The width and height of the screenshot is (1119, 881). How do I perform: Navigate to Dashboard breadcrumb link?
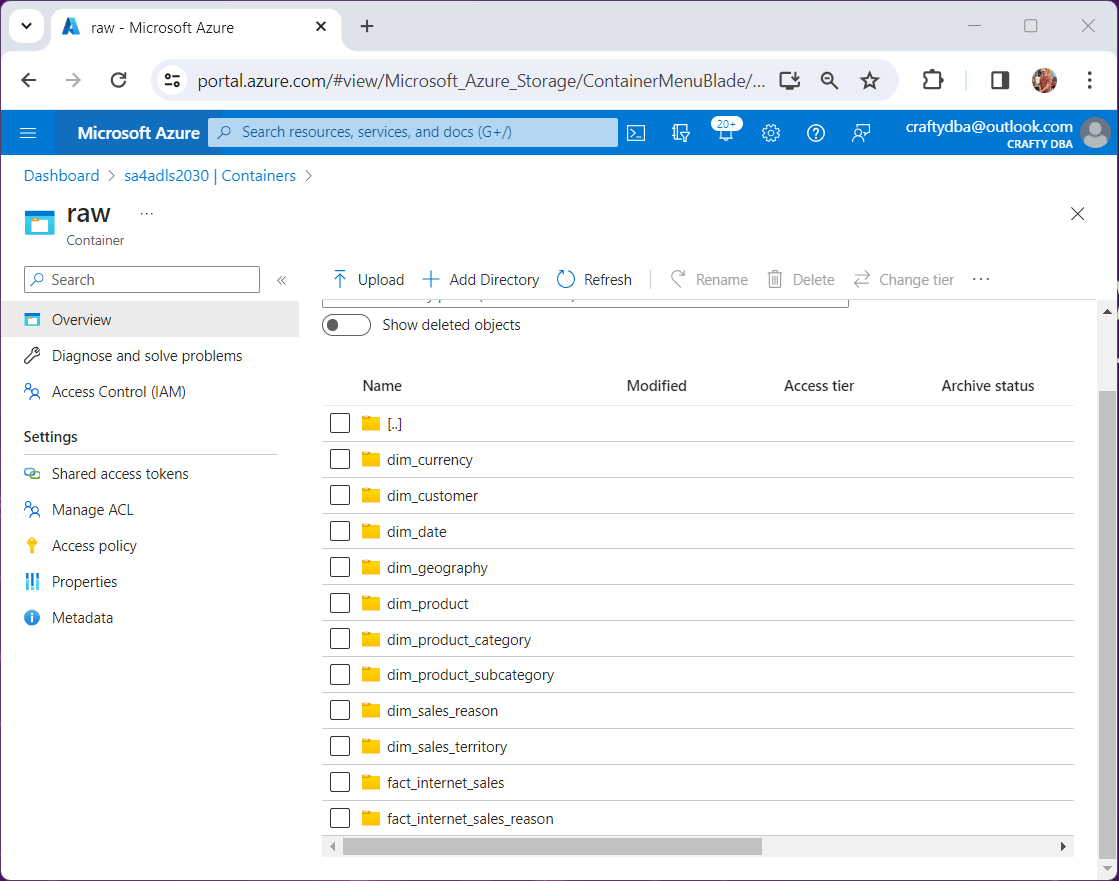tap(61, 176)
